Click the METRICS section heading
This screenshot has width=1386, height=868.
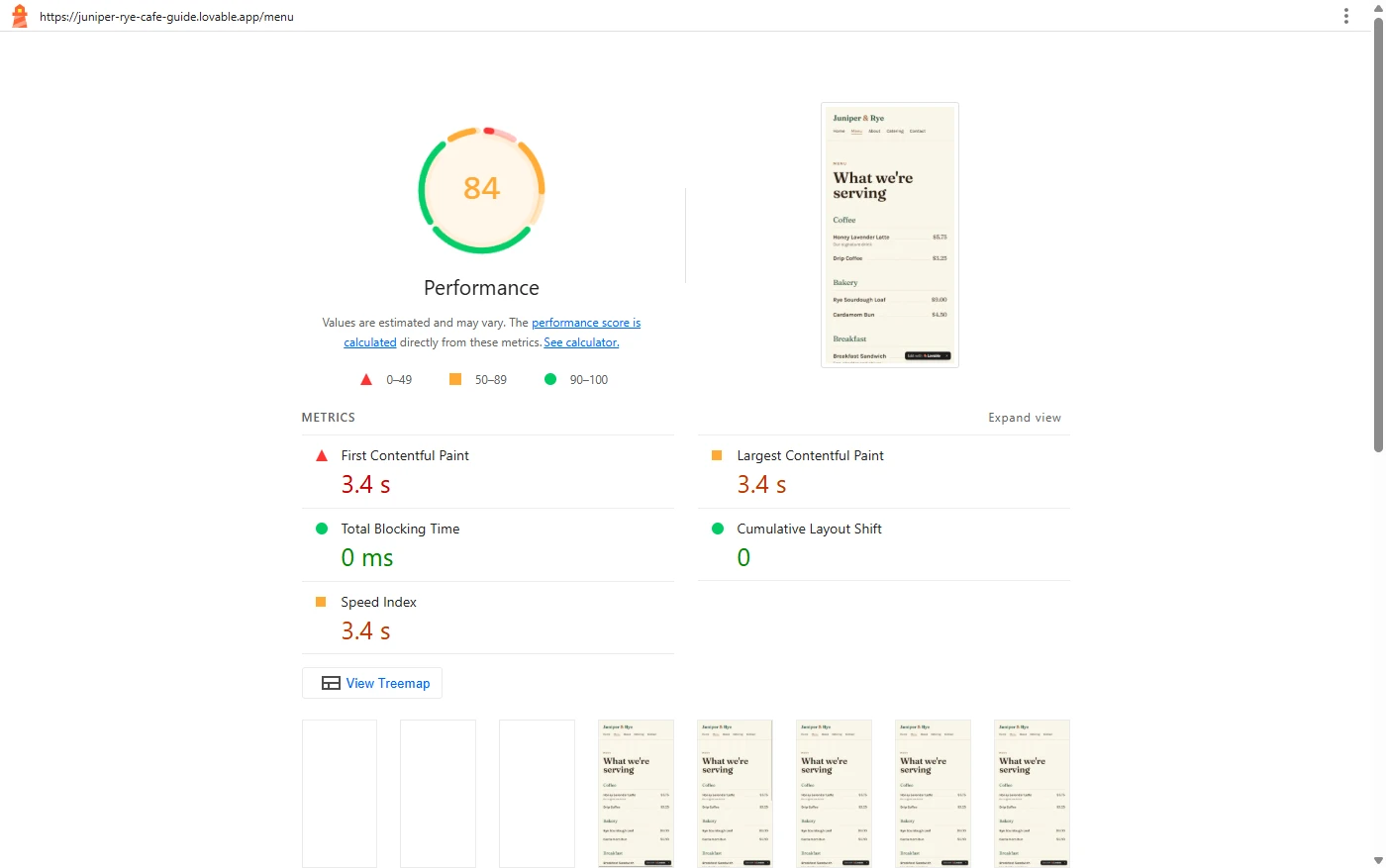(x=329, y=418)
